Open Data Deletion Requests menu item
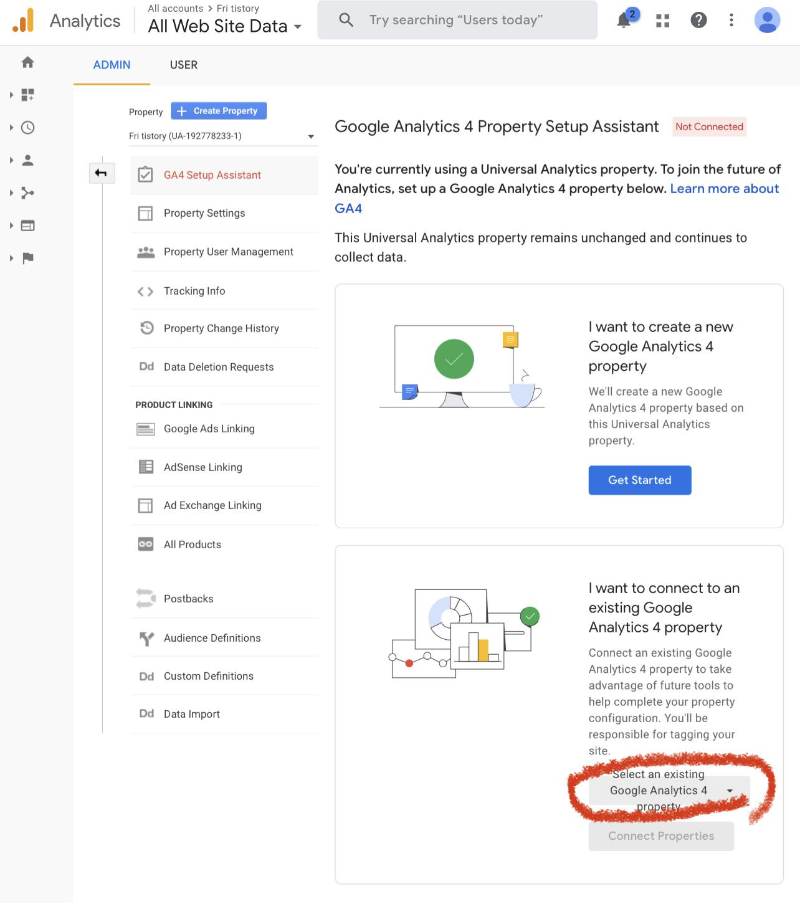The height and width of the screenshot is (903, 800). click(x=224, y=367)
